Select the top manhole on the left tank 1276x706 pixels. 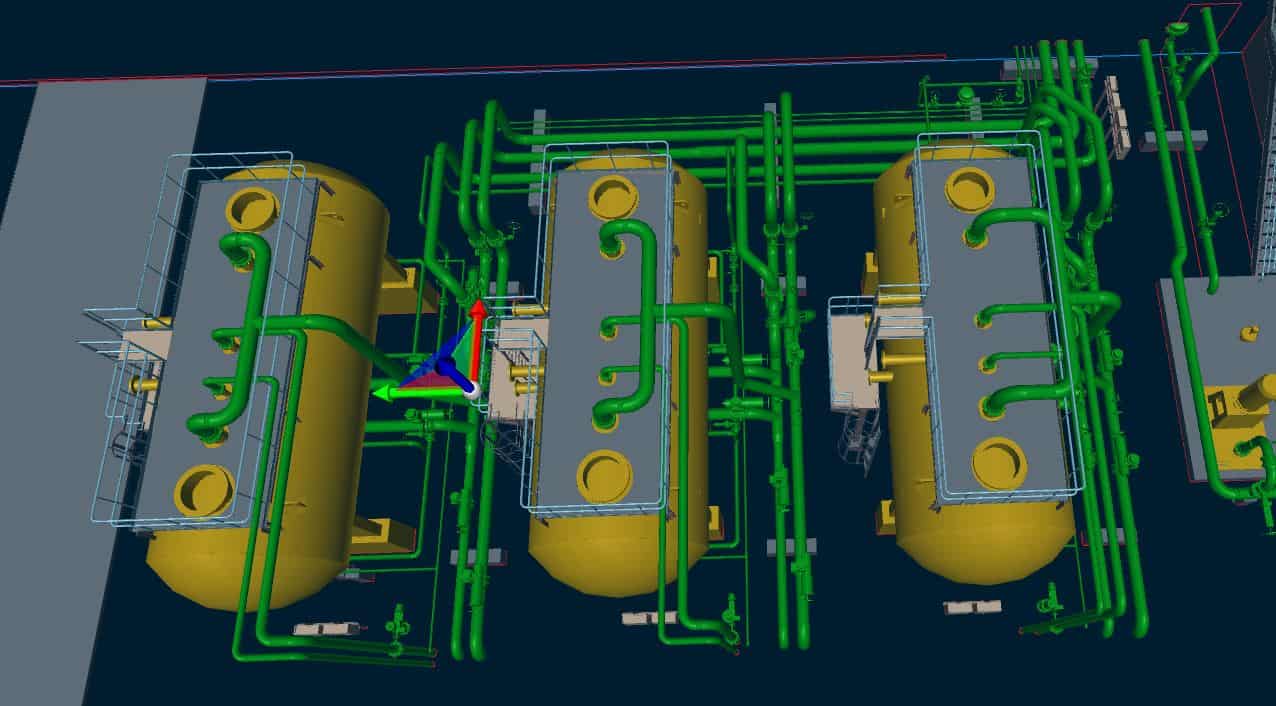point(252,208)
